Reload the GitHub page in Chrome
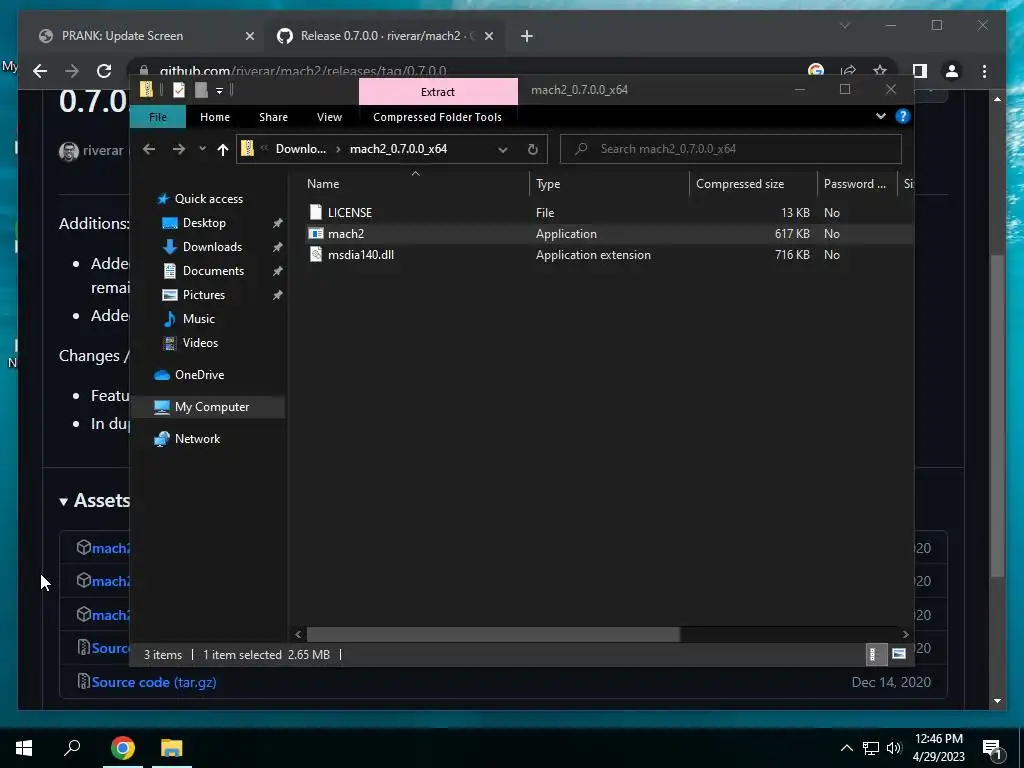 point(104,71)
